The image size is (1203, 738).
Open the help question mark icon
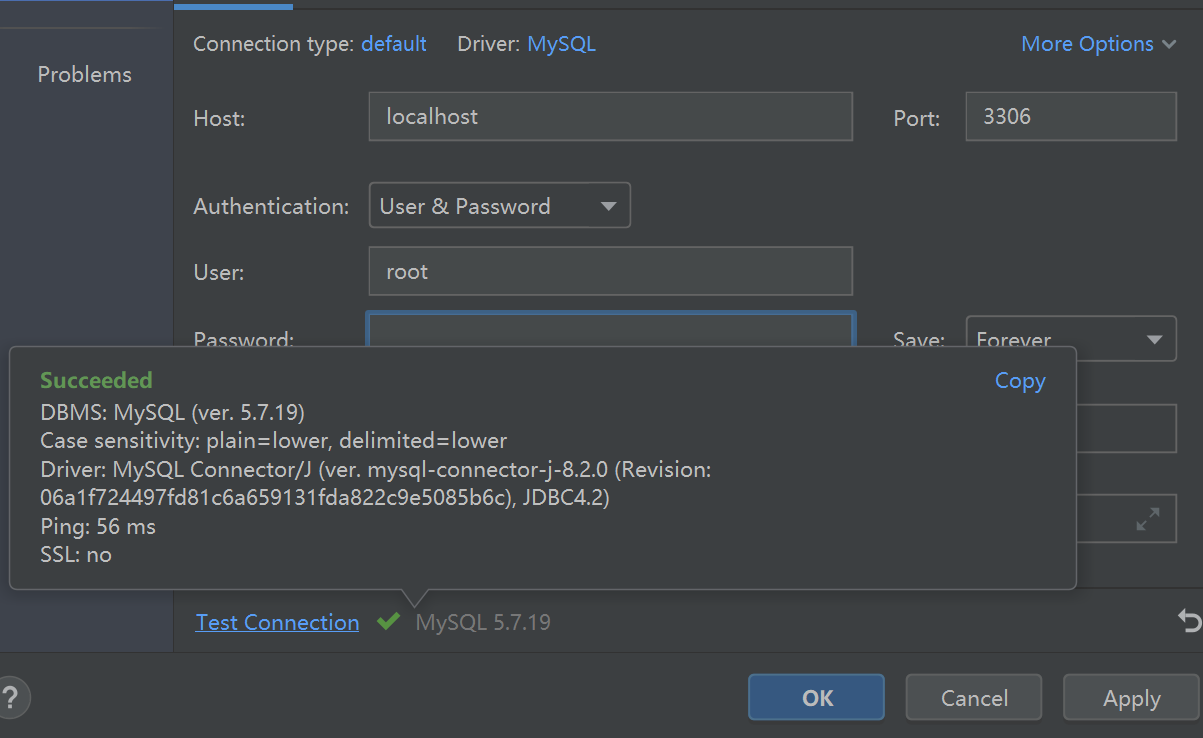click(10, 697)
